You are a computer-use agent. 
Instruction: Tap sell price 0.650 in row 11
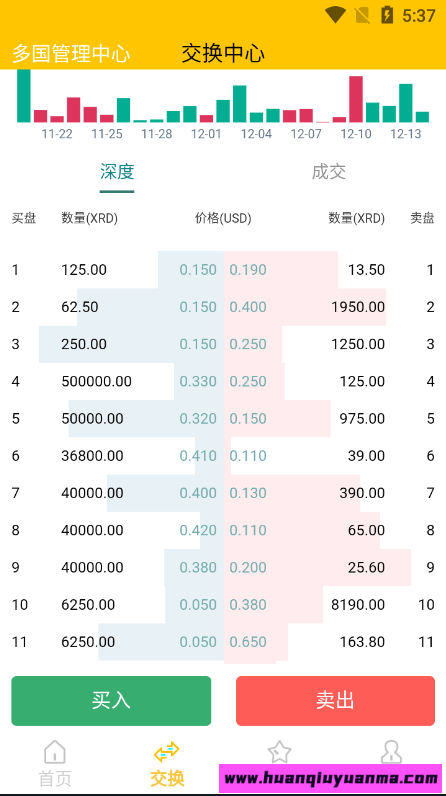(x=248, y=642)
